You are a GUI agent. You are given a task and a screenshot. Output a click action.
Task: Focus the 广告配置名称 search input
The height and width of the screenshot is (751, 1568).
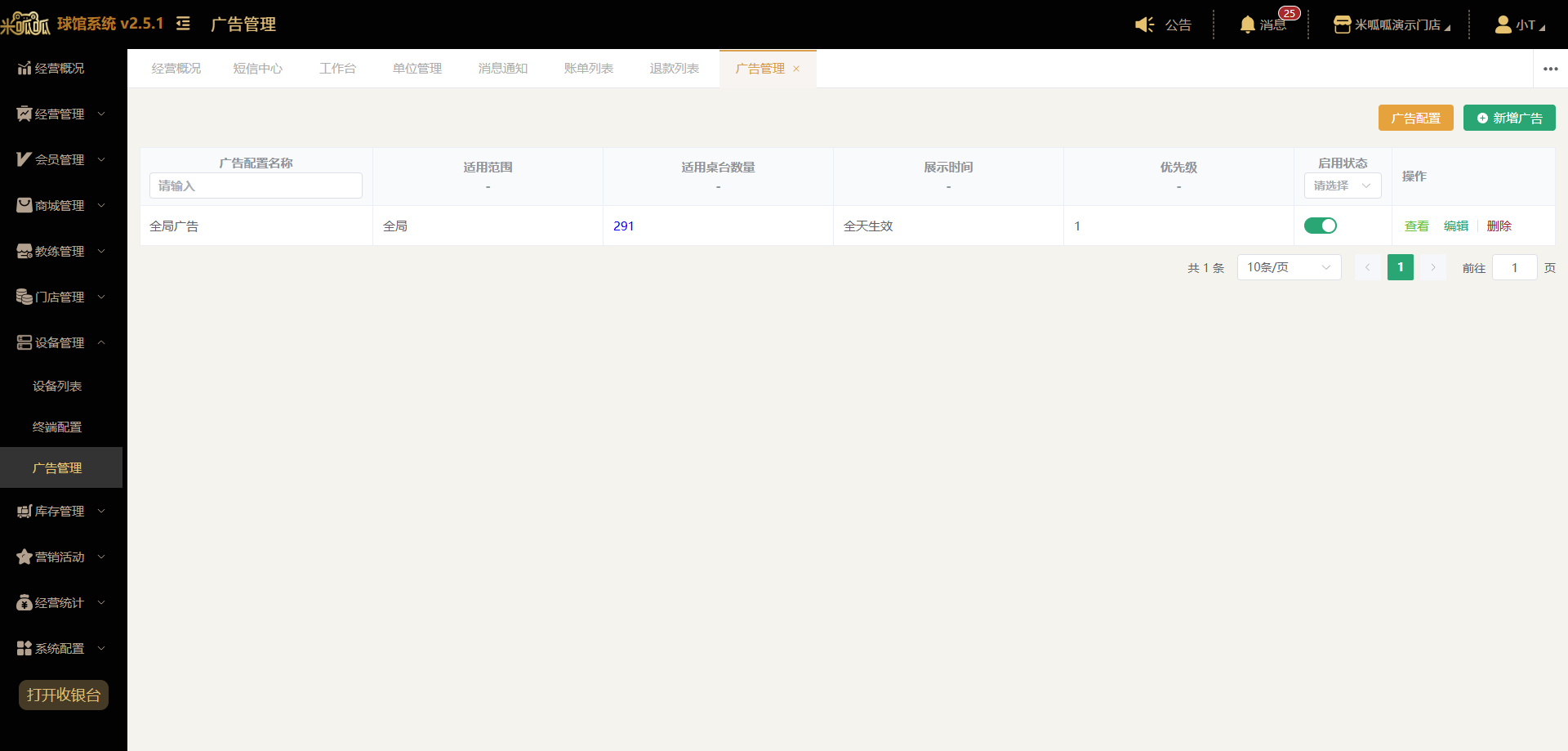[x=256, y=186]
